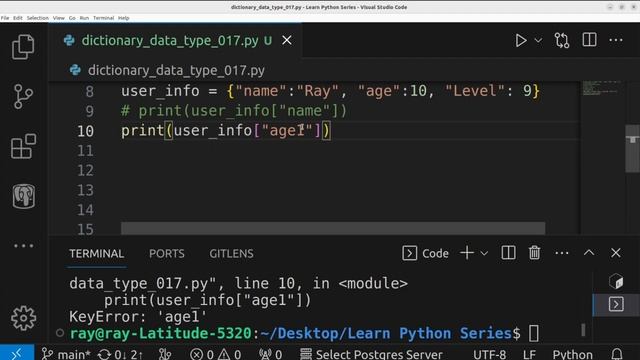Click line number 11 in gutter

85,151
